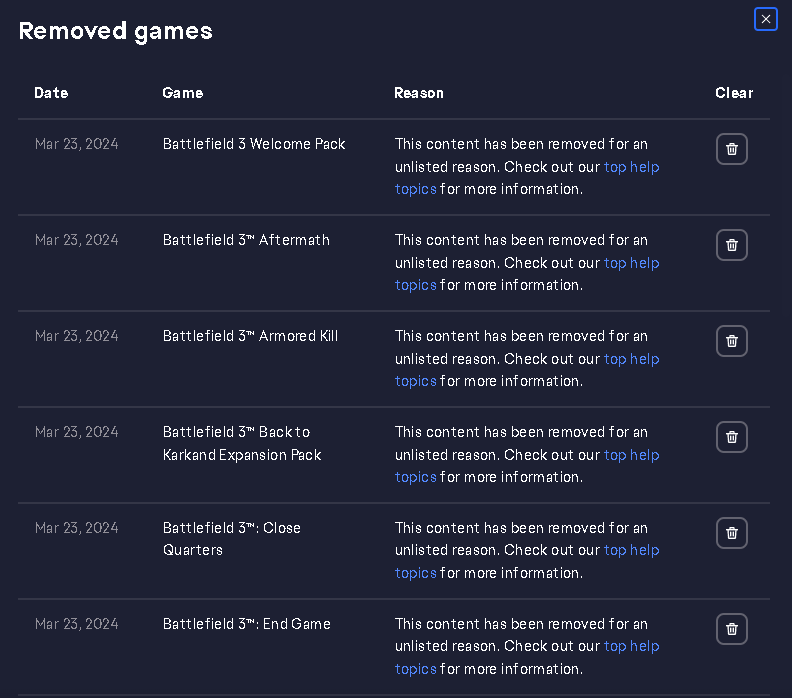Visit top help topics link for Karkand pack

pyautogui.click(x=631, y=455)
